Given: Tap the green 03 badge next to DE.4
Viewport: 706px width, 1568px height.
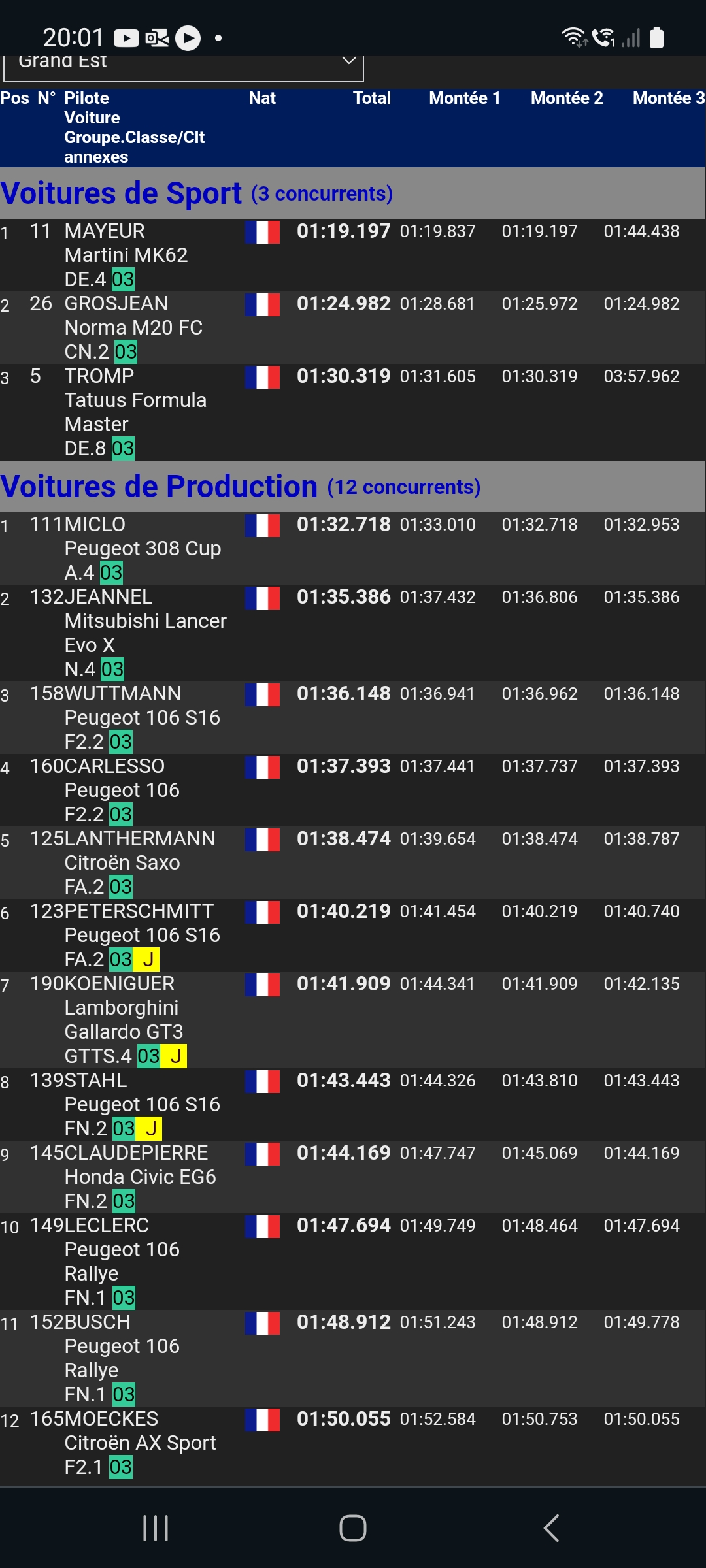Looking at the screenshot, I should (123, 280).
